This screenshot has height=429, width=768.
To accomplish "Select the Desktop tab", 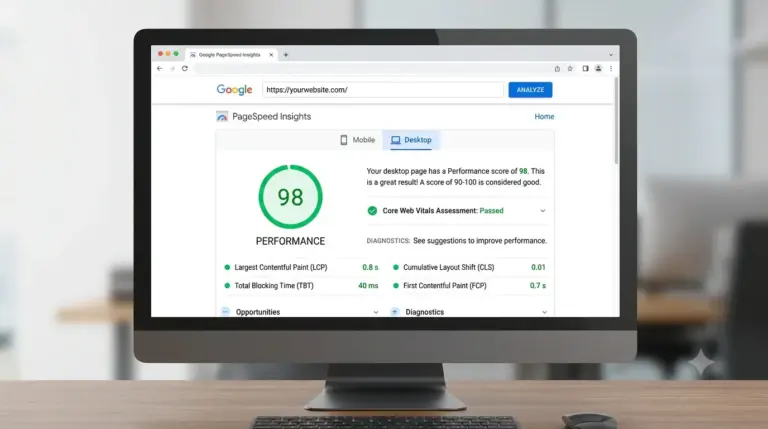I will pos(411,140).
